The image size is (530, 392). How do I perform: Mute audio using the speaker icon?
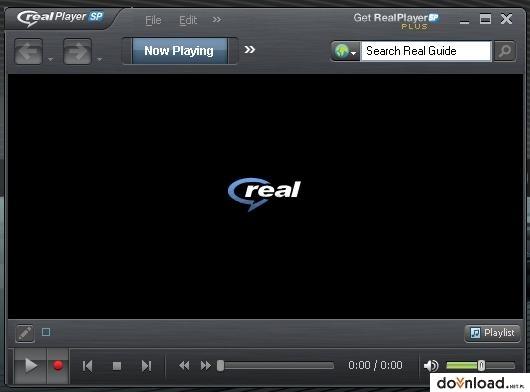(431, 366)
